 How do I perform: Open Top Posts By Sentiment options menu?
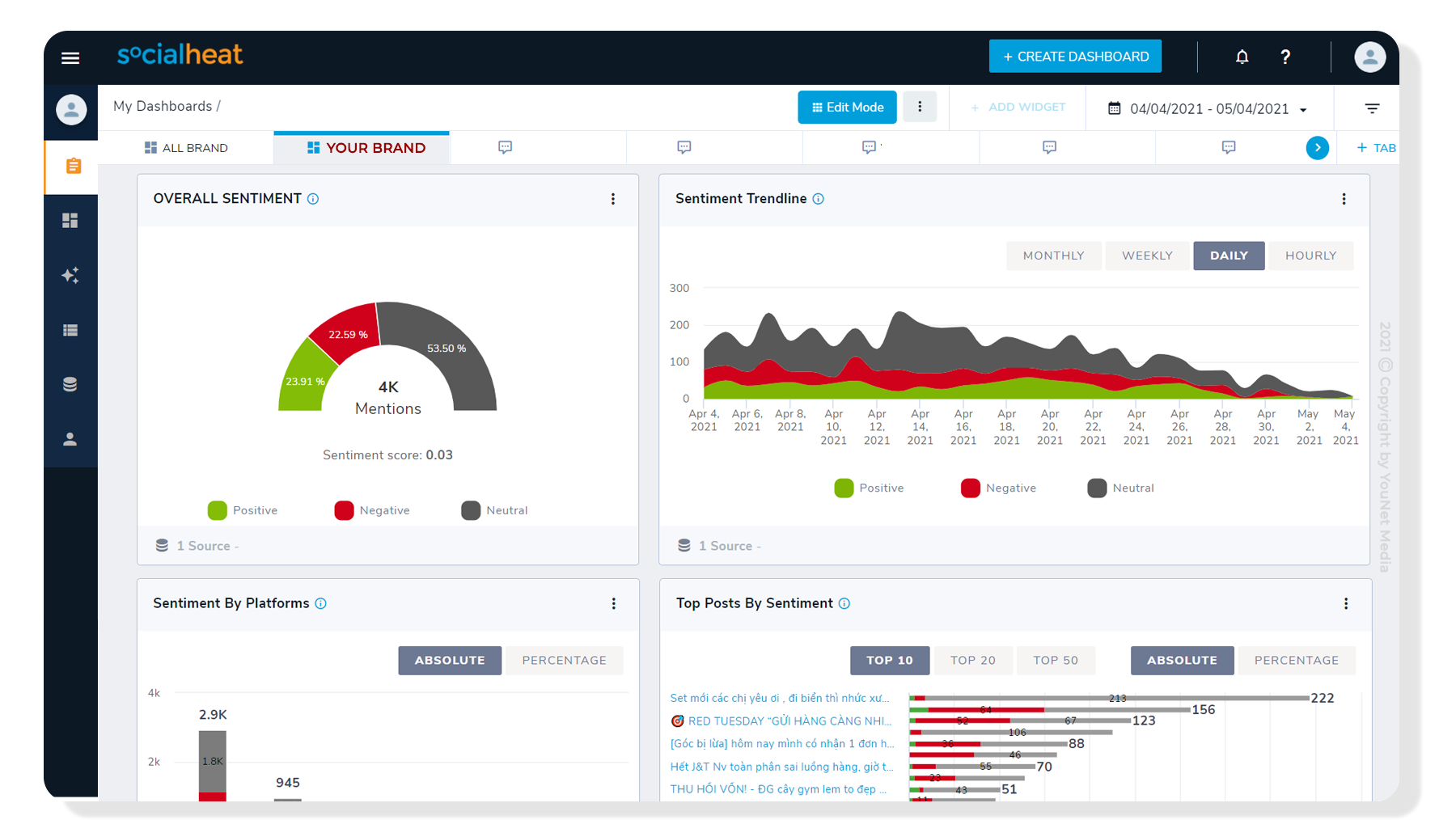coord(1346,603)
